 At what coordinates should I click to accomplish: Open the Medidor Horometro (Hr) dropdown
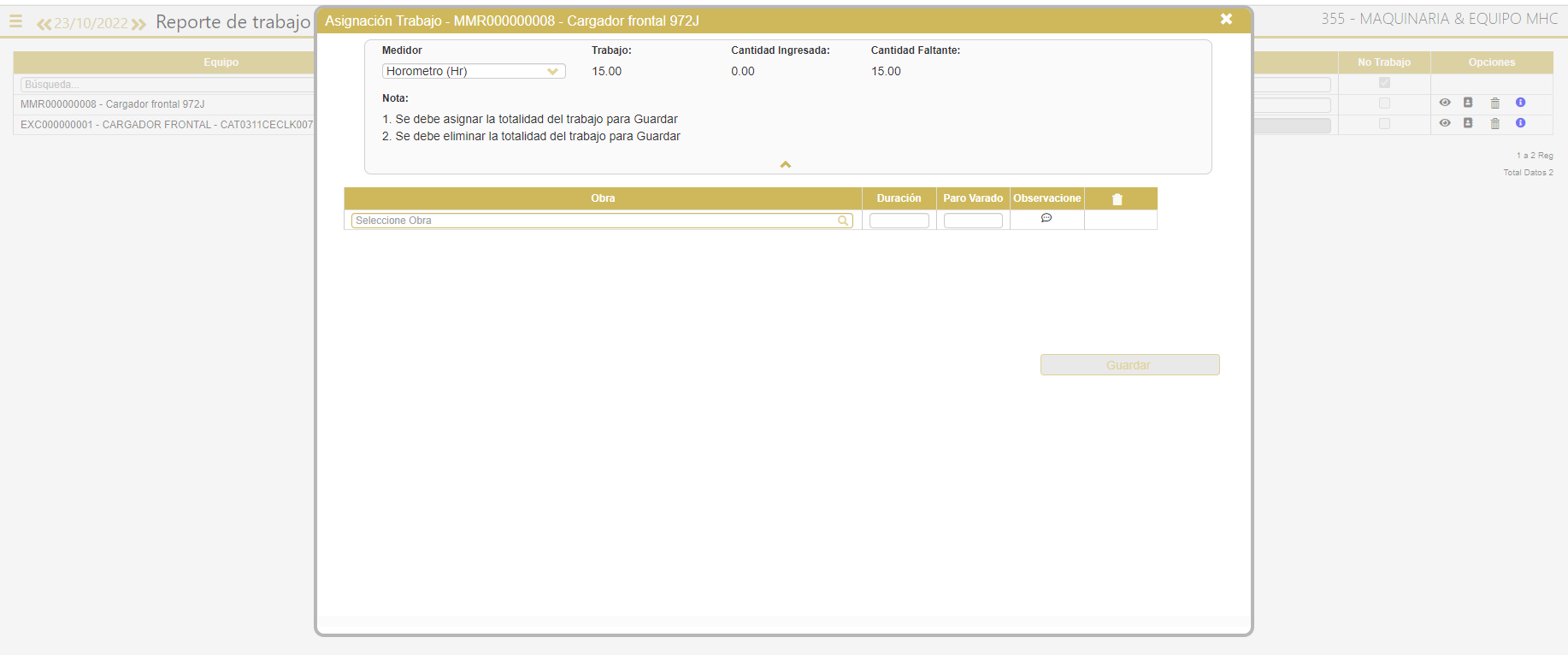tap(474, 71)
